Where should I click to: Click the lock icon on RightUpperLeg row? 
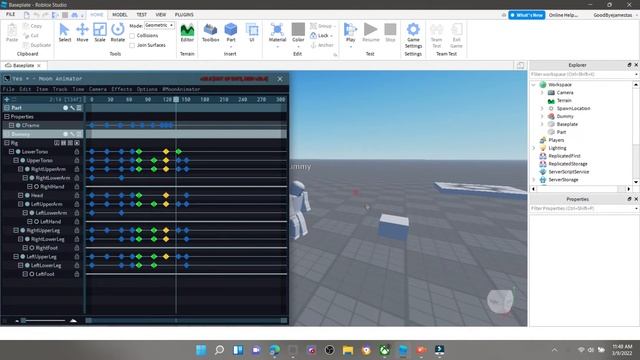(77, 230)
